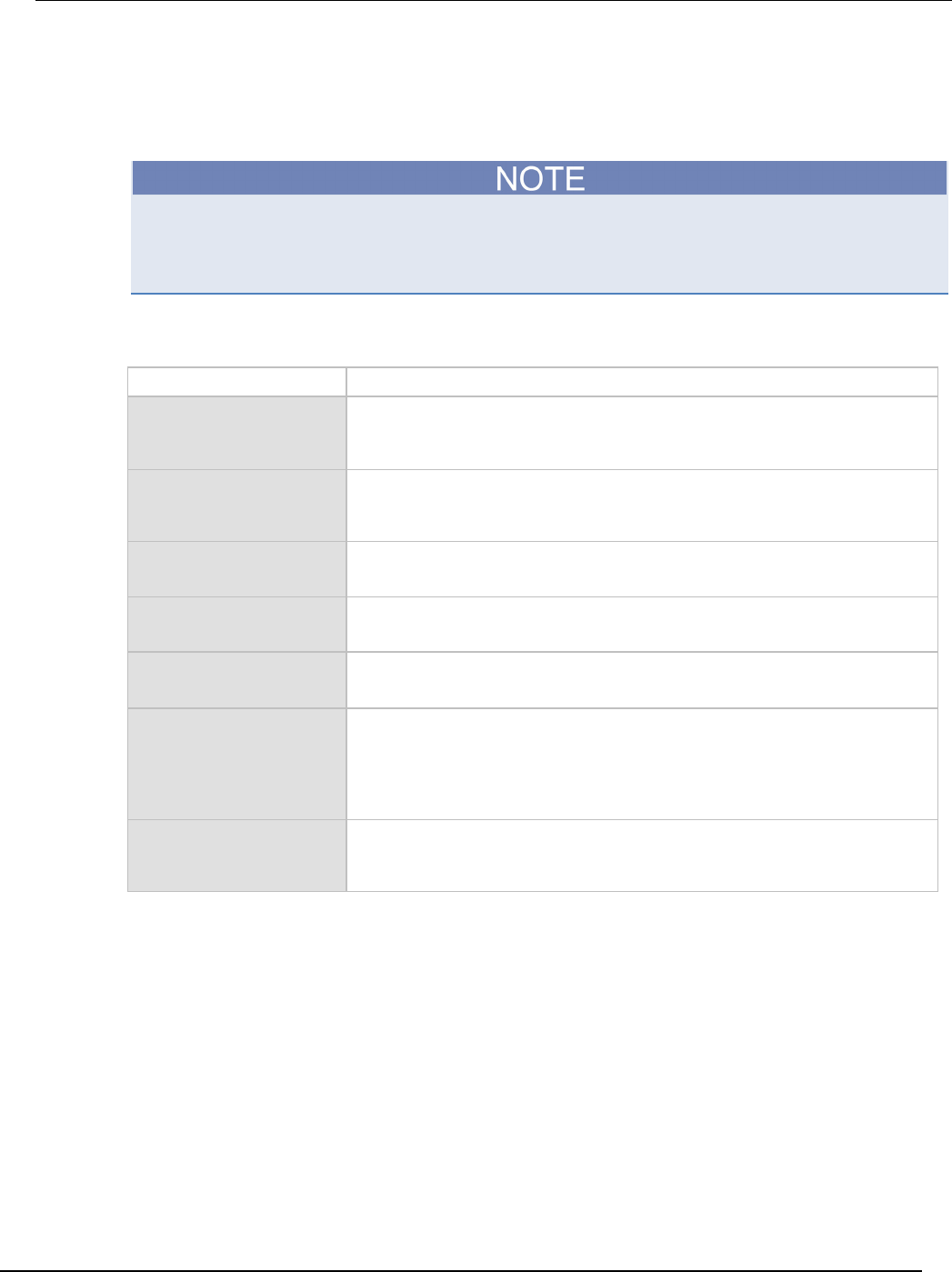Screen dimensions: 952x1272
Task: Click the white cell in the fourth body row
Action: [641, 625]
